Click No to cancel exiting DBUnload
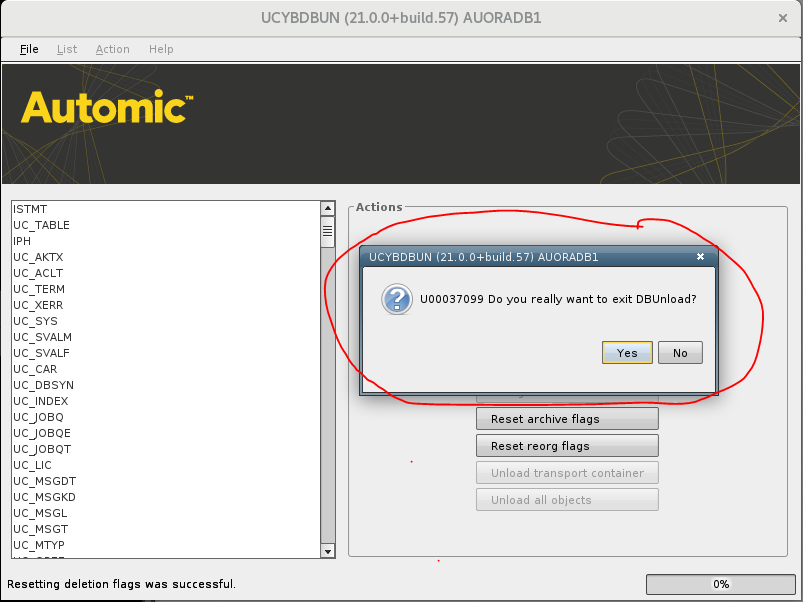 click(680, 353)
